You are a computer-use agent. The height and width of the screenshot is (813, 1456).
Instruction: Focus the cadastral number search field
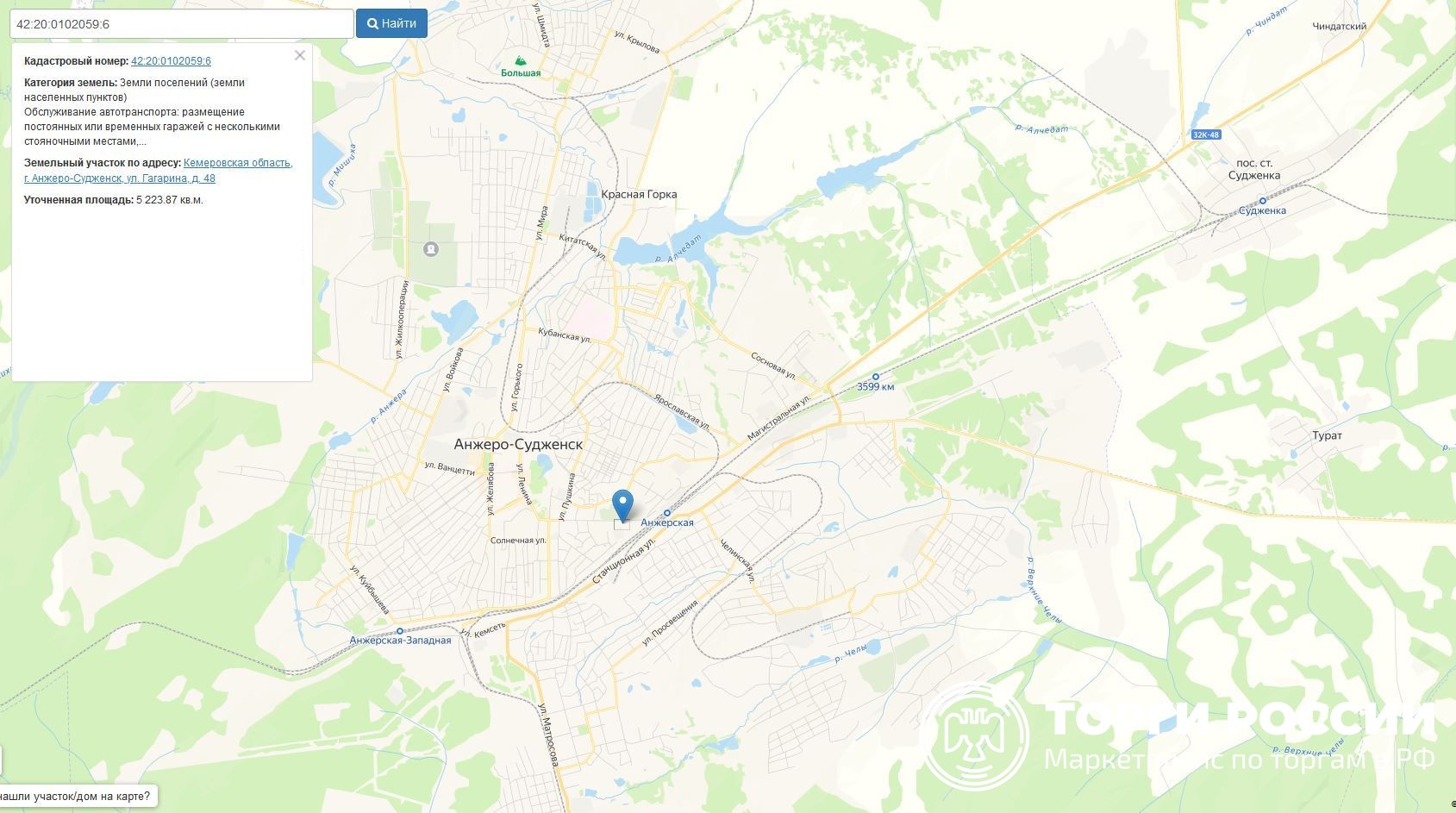(x=181, y=24)
